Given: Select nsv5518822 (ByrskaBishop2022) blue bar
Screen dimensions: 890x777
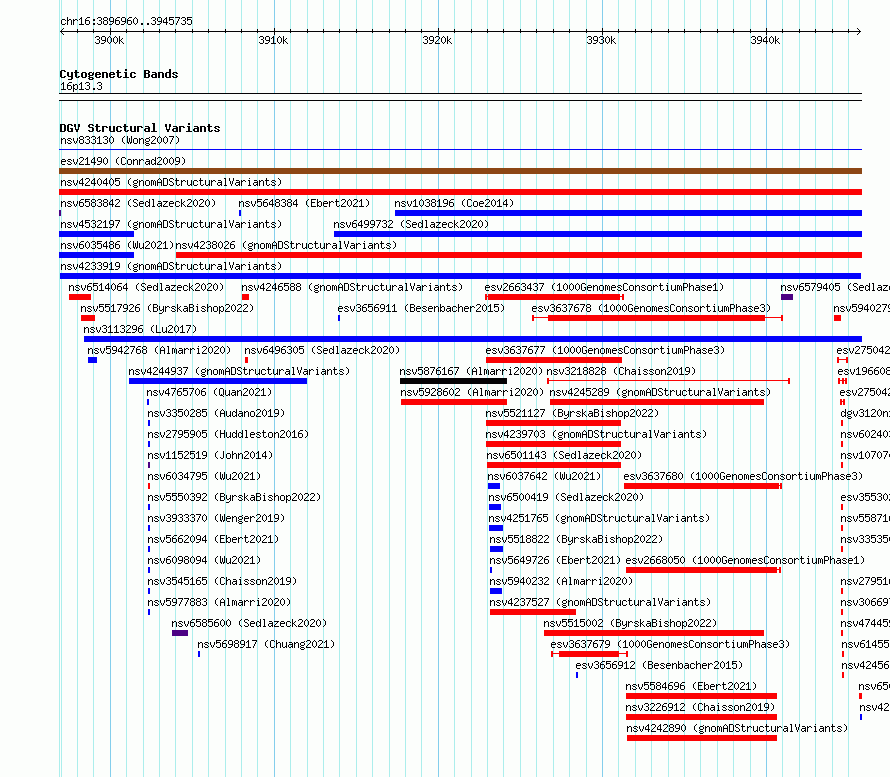Looking at the screenshot, I should pos(497,549).
